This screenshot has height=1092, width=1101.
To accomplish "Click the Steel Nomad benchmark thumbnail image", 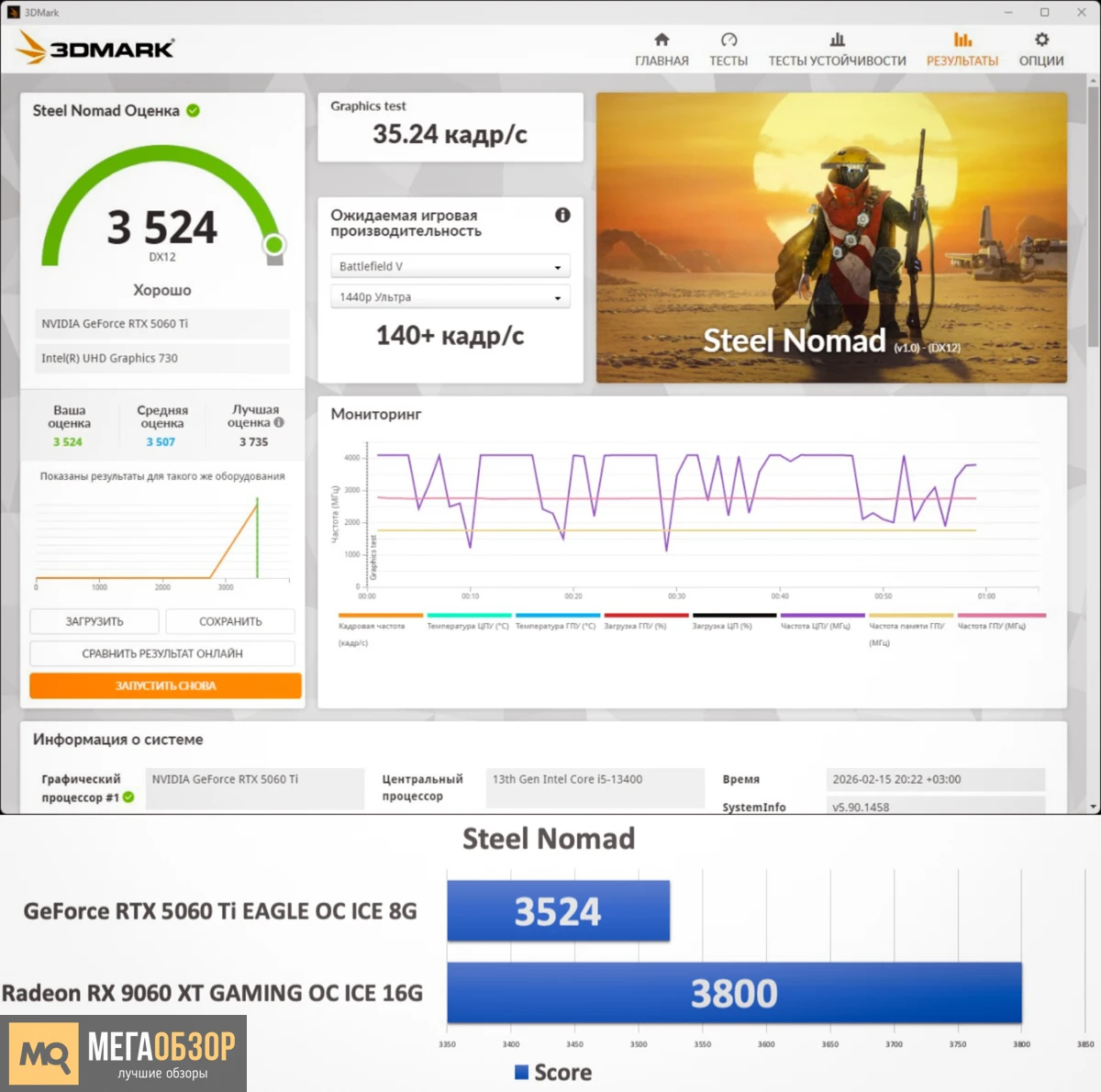I will pyautogui.click(x=831, y=238).
